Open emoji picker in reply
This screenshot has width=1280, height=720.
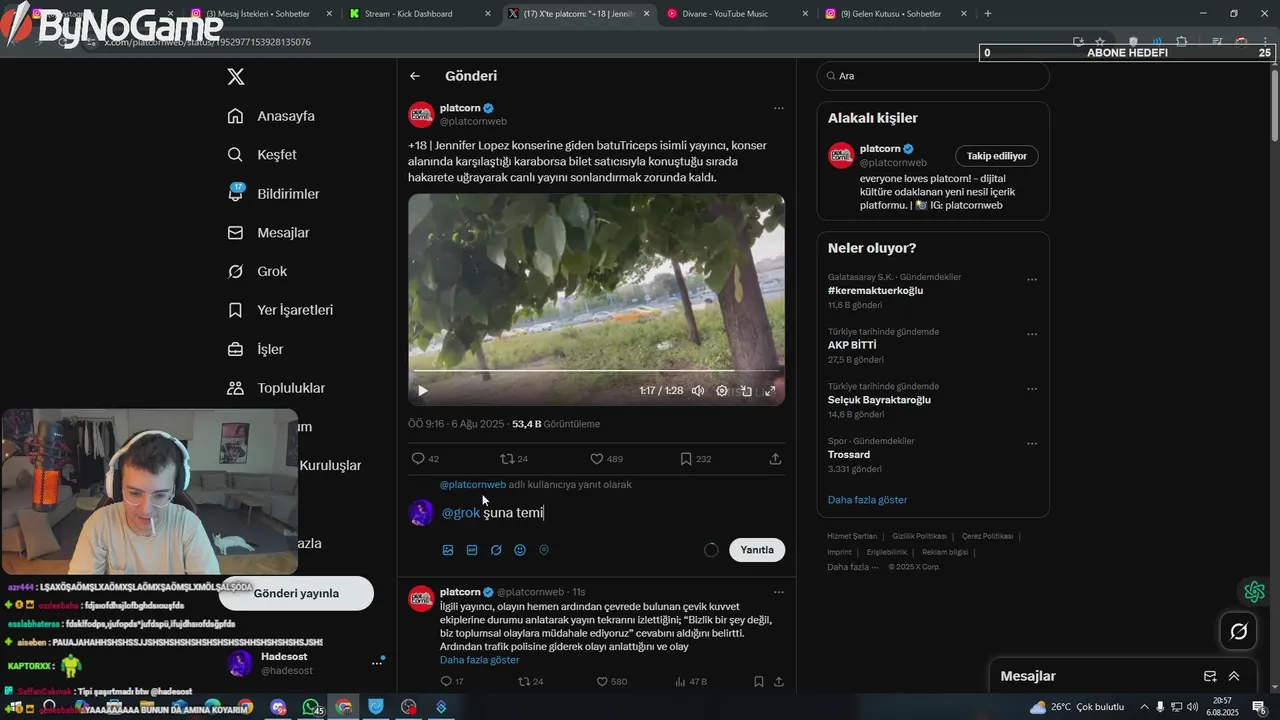pyautogui.click(x=520, y=550)
